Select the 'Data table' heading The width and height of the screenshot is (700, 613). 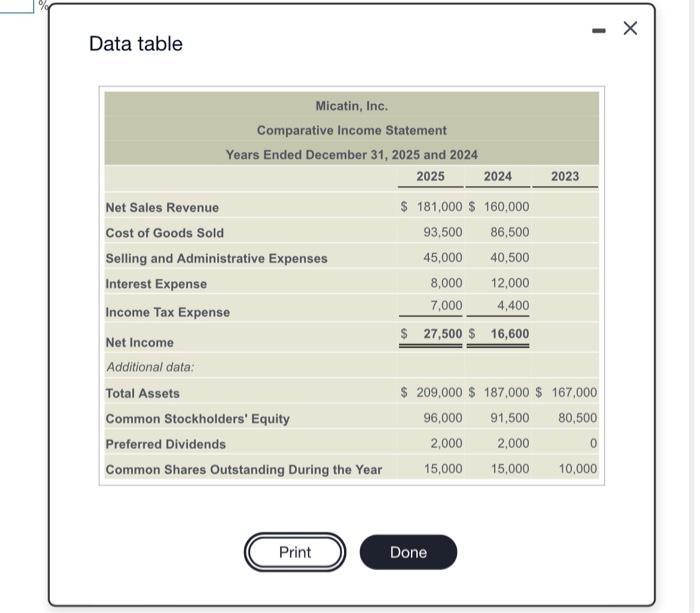click(136, 44)
